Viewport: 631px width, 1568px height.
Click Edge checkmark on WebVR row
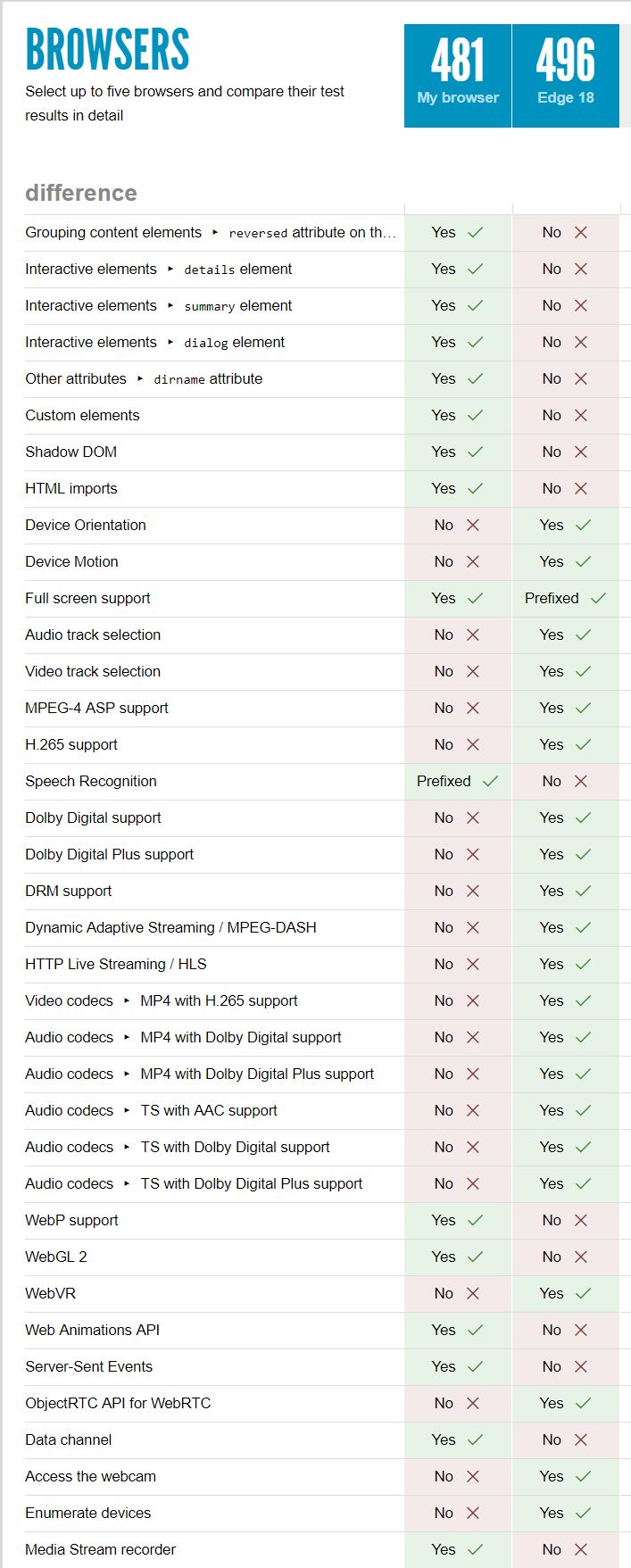(x=583, y=1294)
